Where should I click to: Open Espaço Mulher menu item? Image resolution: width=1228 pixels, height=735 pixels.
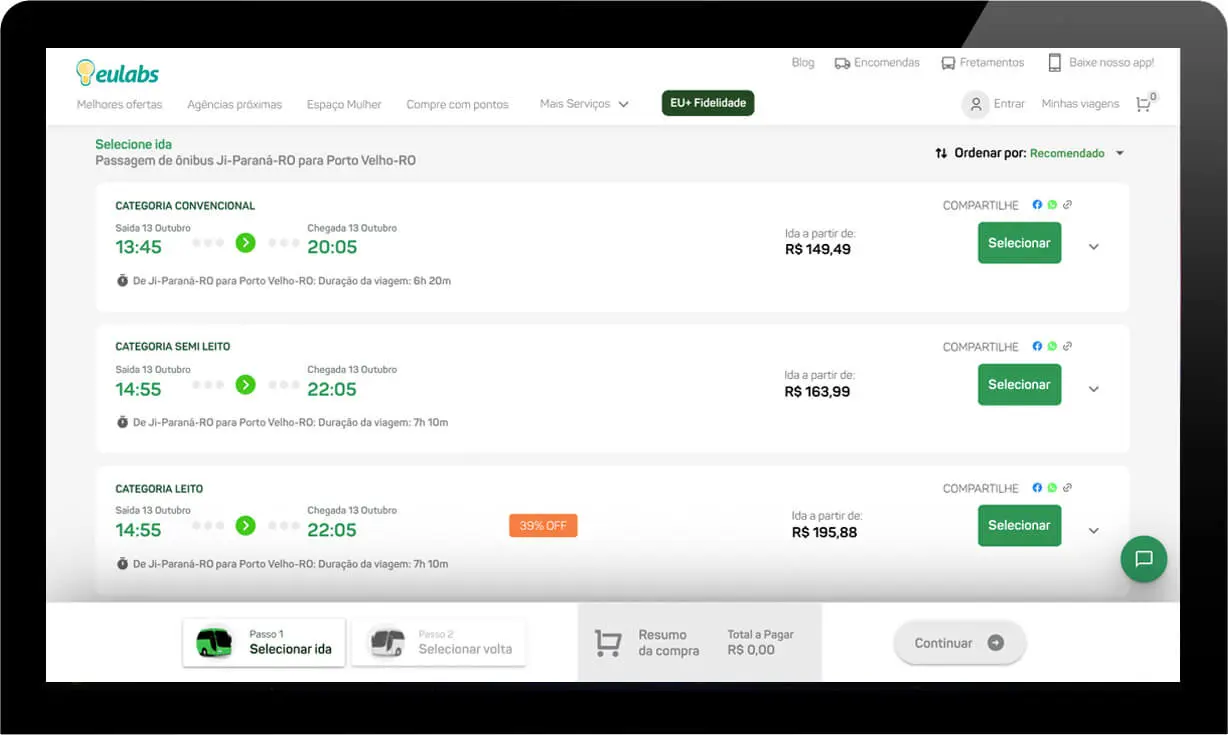(x=344, y=104)
